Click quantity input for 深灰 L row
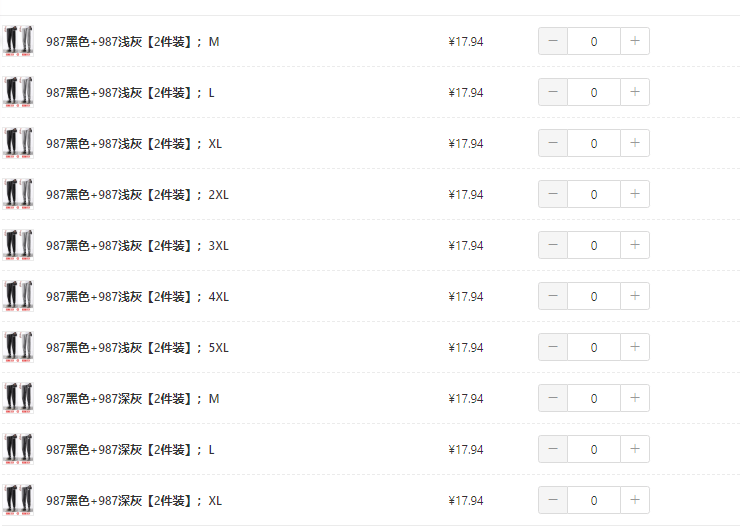 pyautogui.click(x=594, y=449)
